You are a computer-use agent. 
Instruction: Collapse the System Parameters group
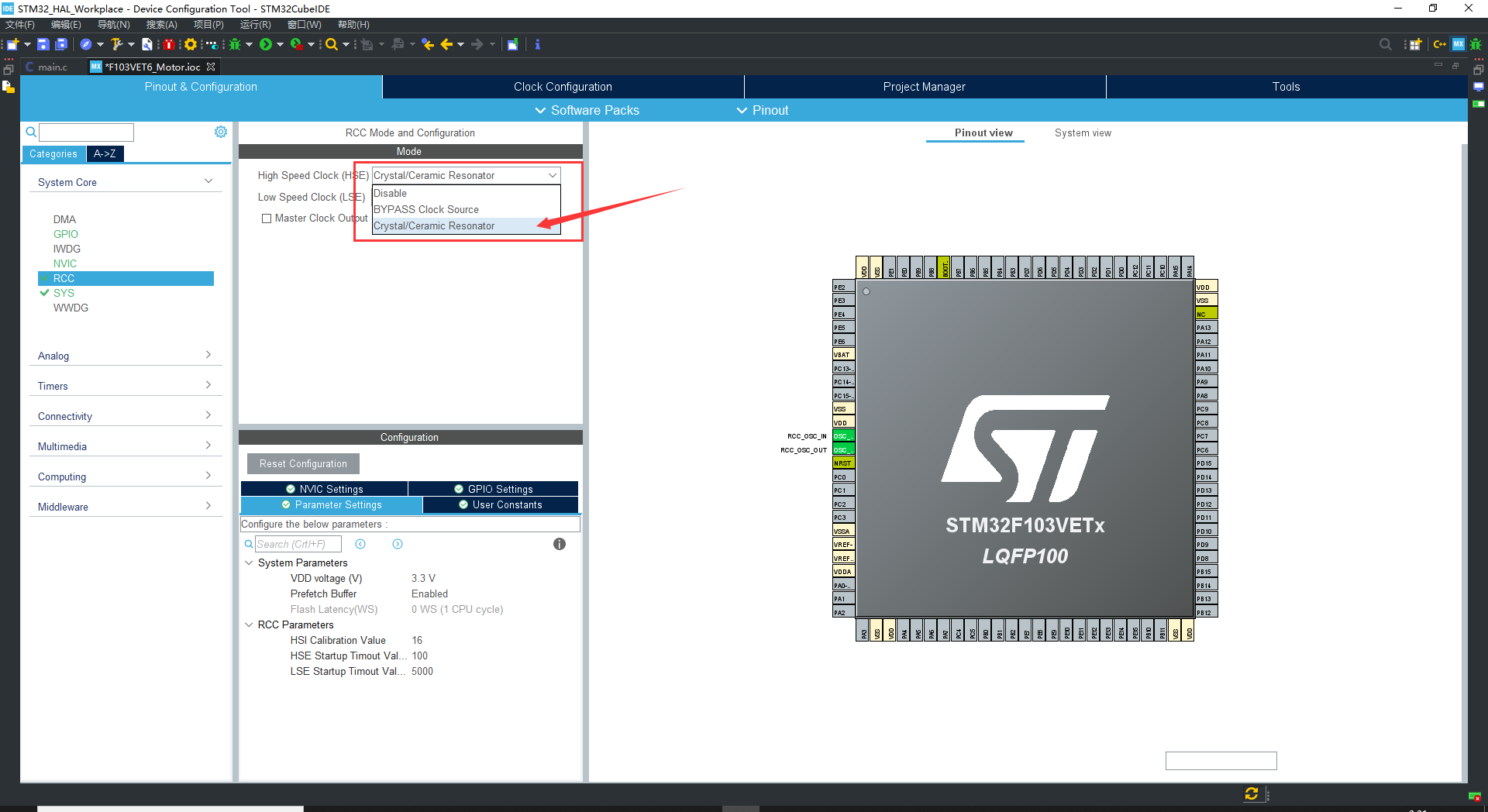(x=249, y=563)
